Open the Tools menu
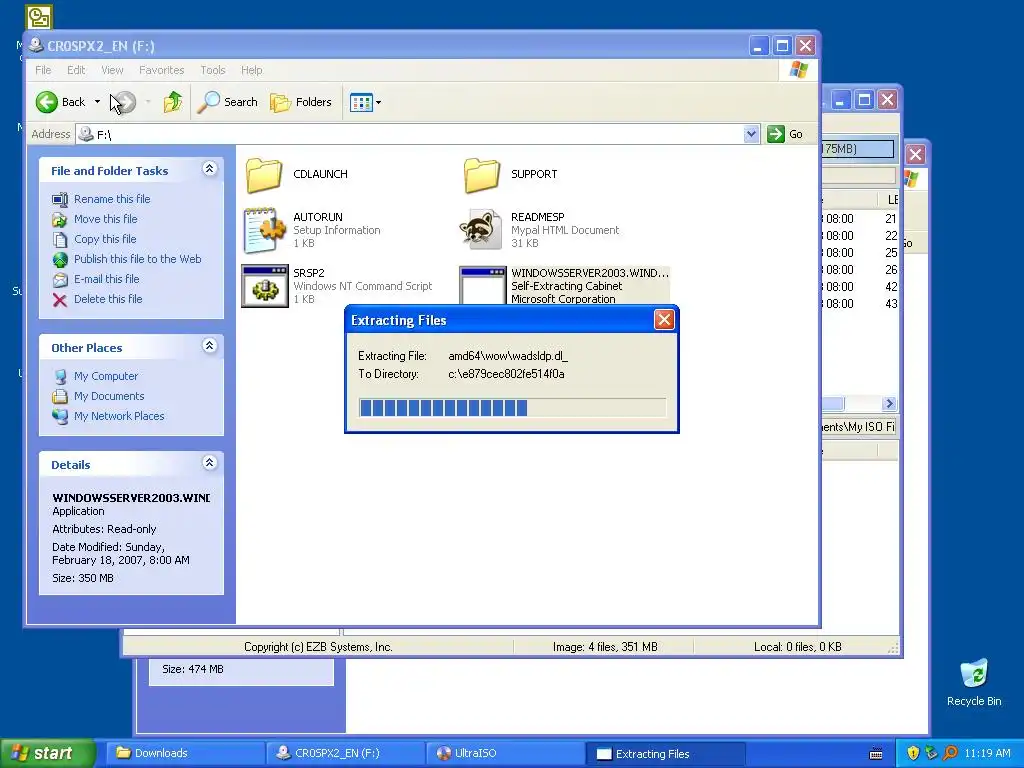 click(213, 70)
